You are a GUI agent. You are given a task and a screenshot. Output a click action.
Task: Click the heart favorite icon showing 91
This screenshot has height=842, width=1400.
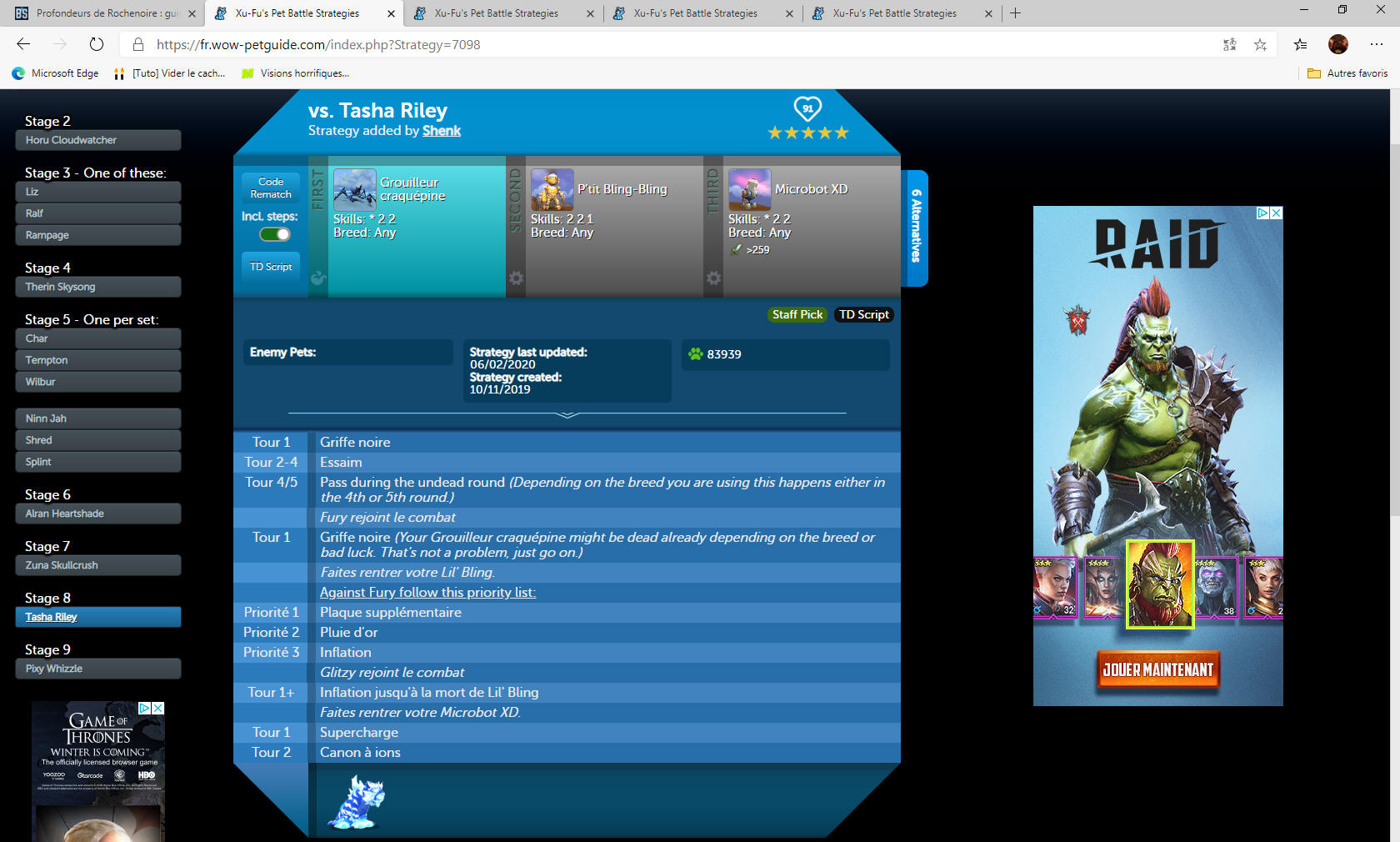[x=807, y=108]
